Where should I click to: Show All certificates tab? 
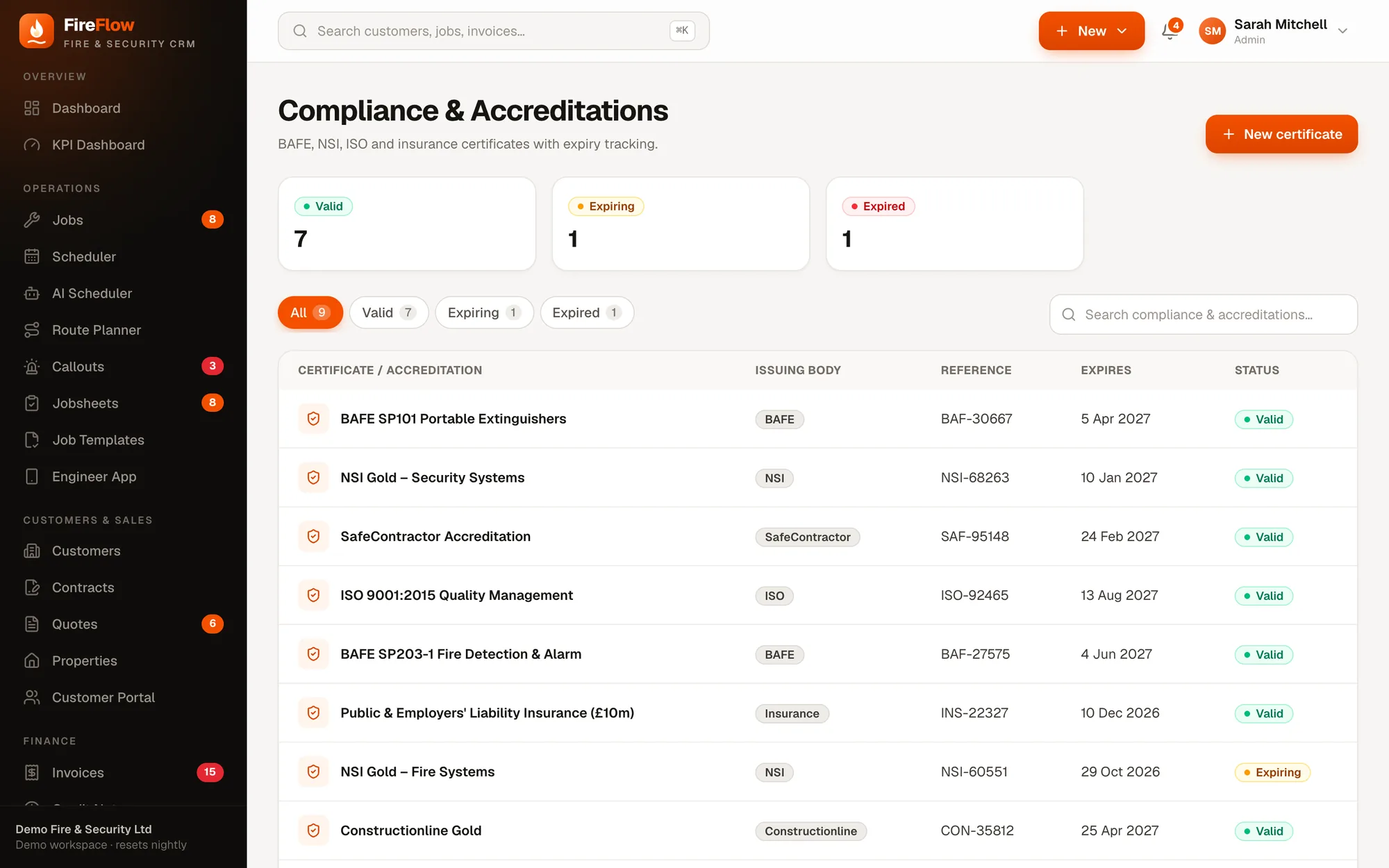pyautogui.click(x=310, y=312)
